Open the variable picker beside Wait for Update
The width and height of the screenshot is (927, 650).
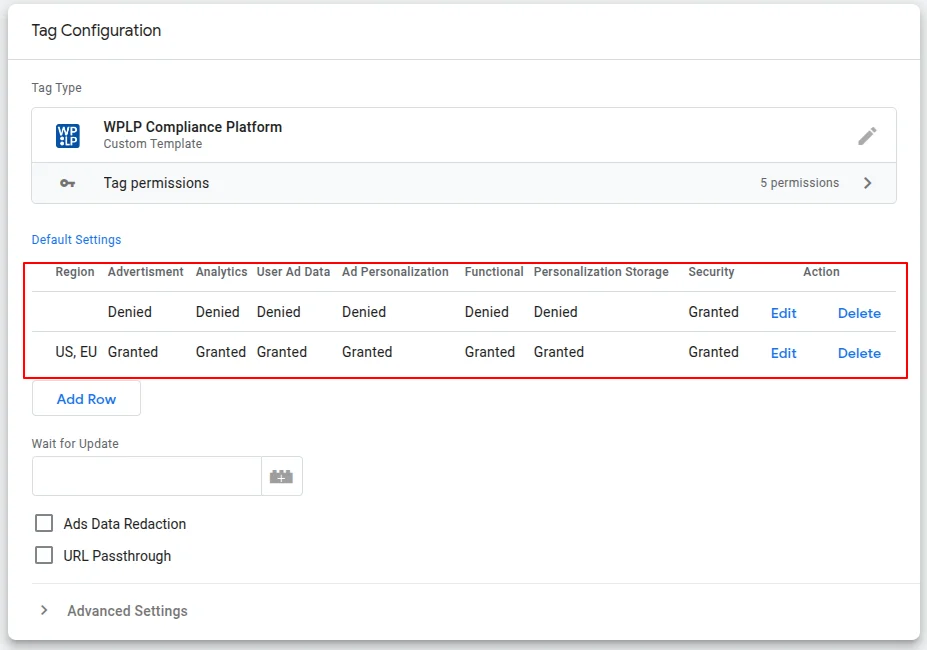pyautogui.click(x=281, y=476)
